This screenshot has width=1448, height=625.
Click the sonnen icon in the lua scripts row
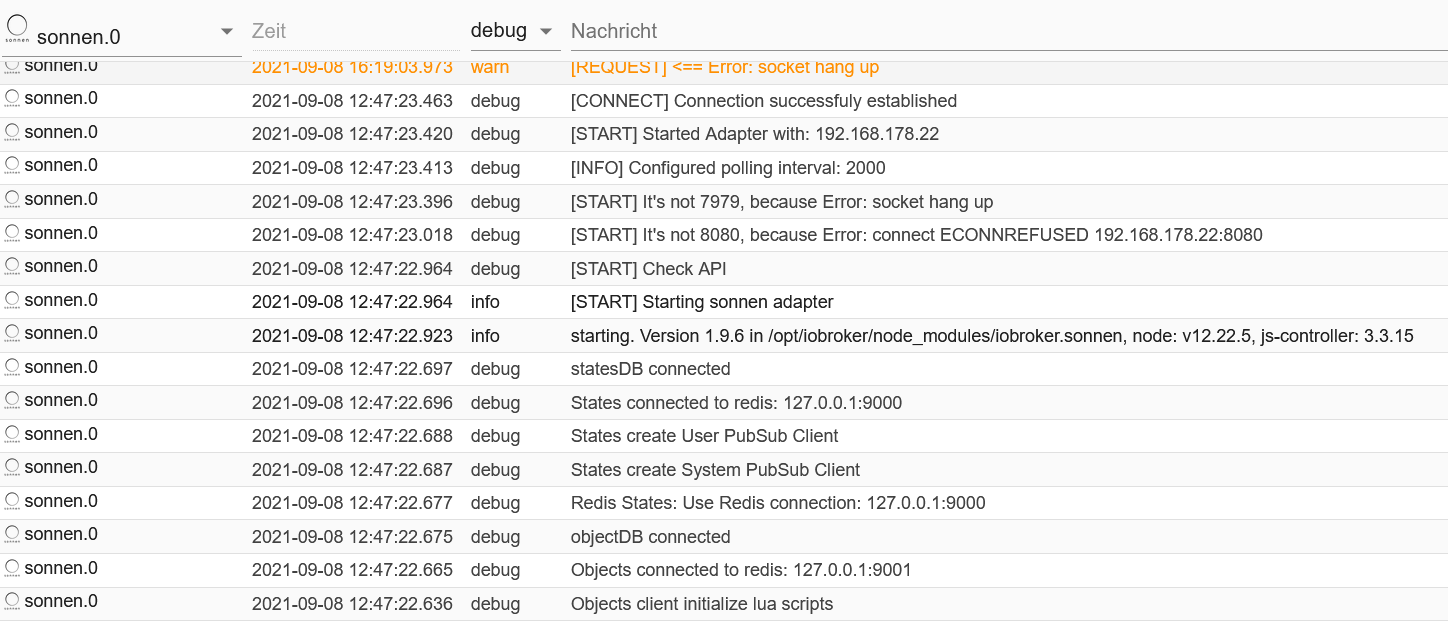tap(12, 602)
